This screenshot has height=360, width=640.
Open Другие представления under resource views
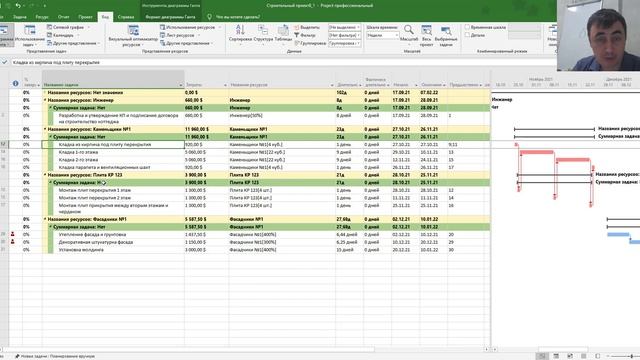187,43
